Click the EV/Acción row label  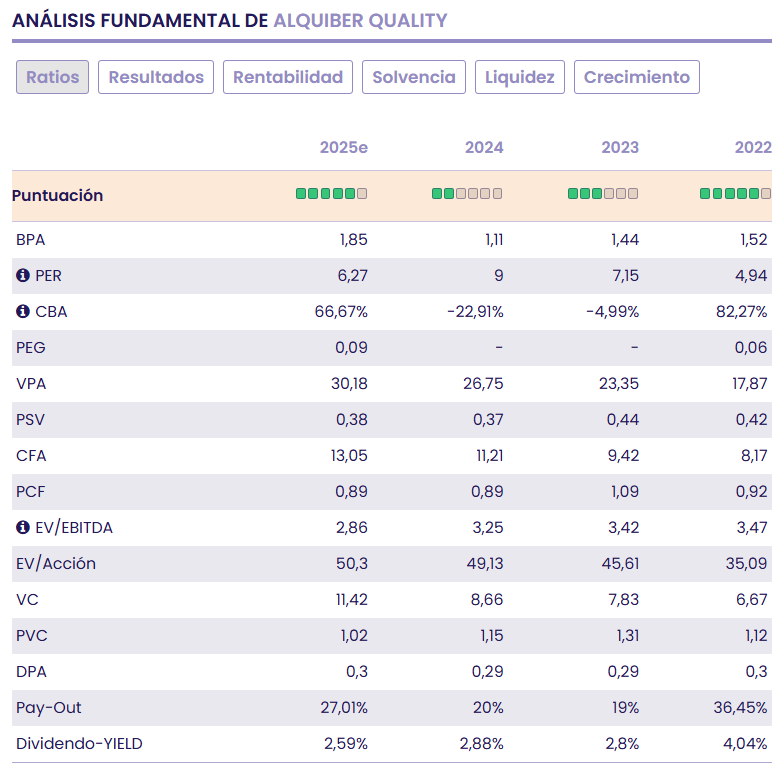[56, 564]
